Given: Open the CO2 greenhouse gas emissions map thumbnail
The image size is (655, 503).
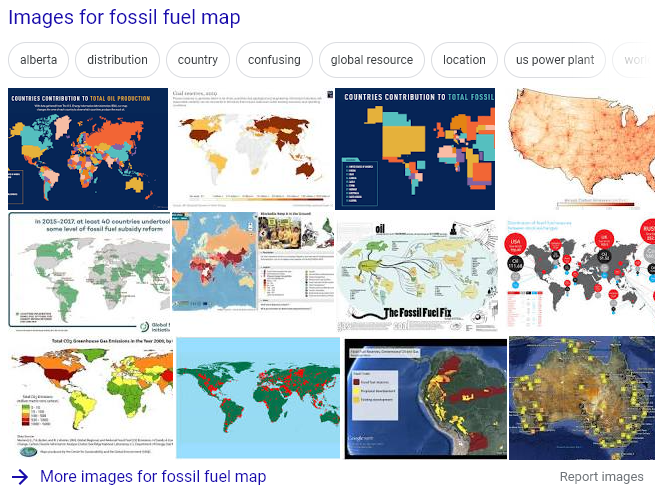Looking at the screenshot, I should (x=90, y=397).
